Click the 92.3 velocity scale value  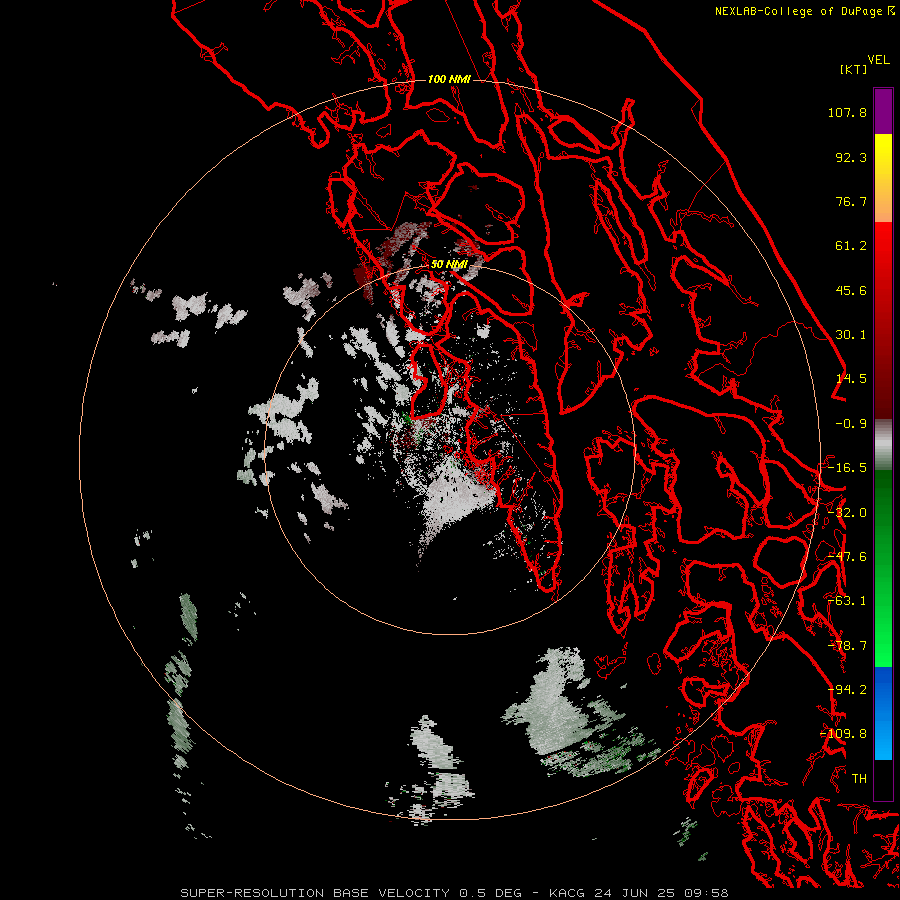pos(851,157)
